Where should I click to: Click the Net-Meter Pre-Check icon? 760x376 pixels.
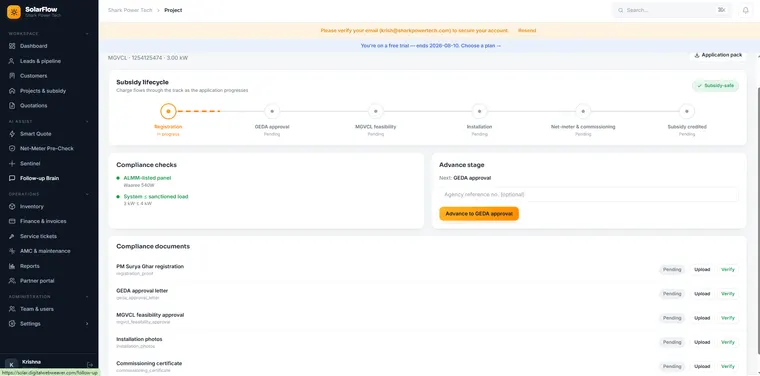coord(12,148)
